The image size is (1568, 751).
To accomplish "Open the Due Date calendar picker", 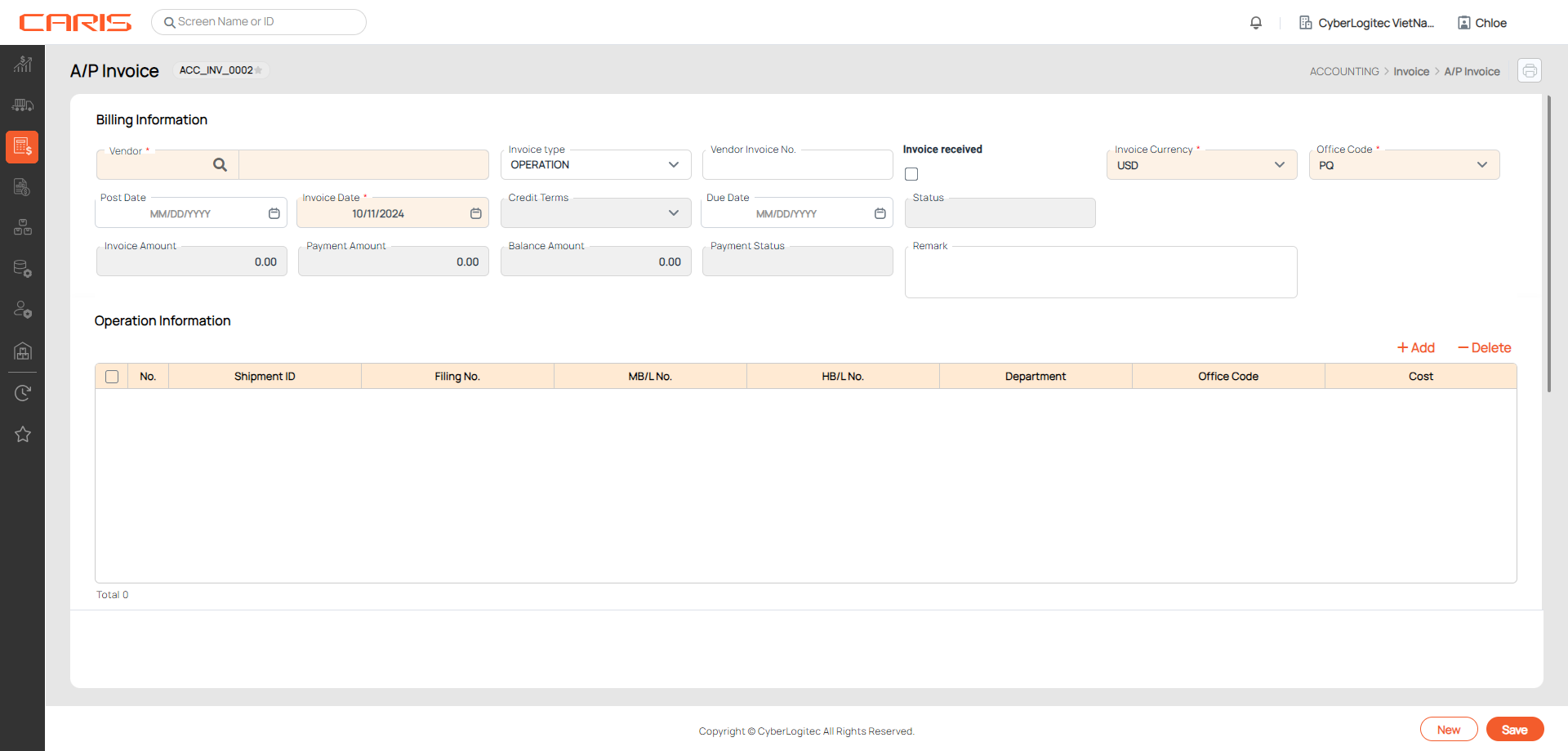I will click(x=880, y=213).
